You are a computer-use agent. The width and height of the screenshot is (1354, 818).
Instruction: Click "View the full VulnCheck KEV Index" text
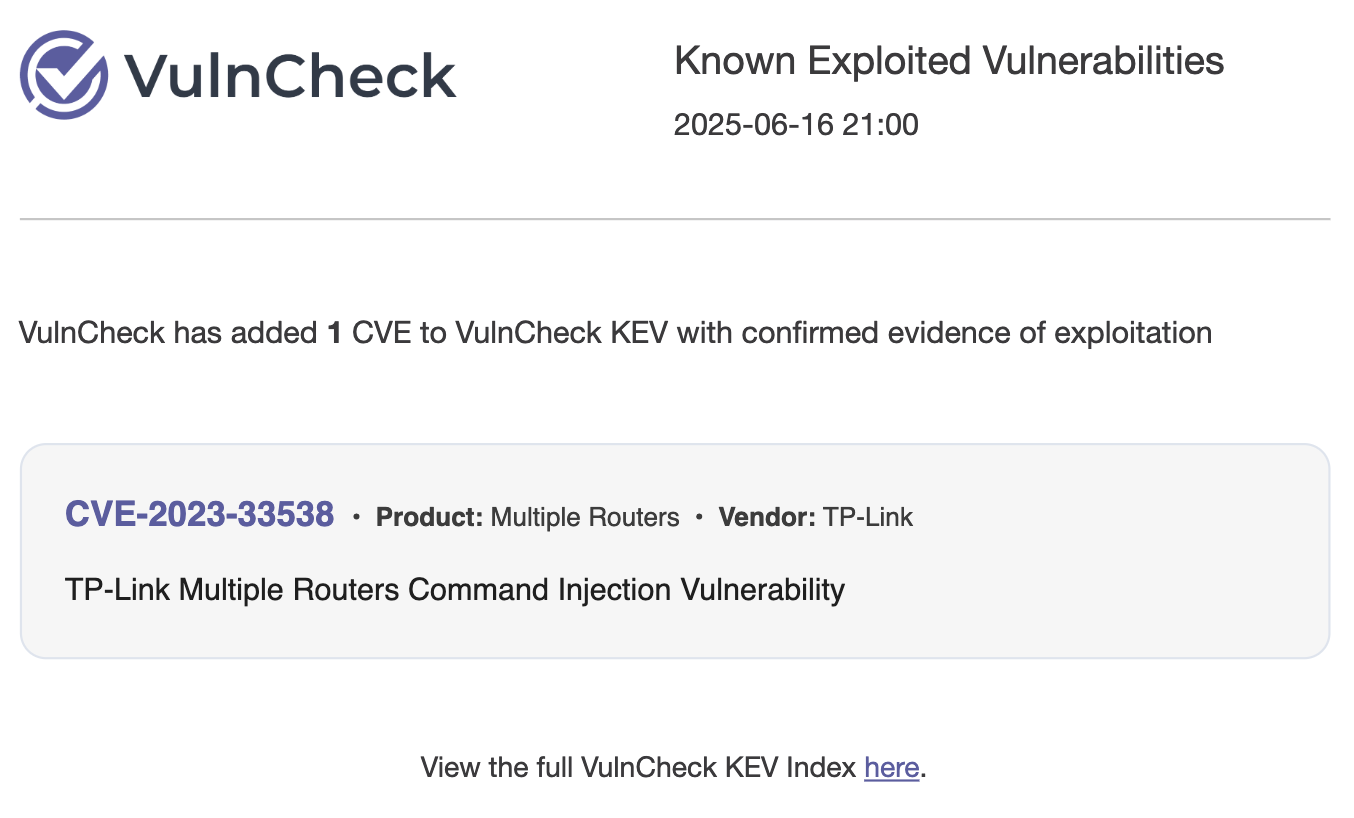(638, 768)
